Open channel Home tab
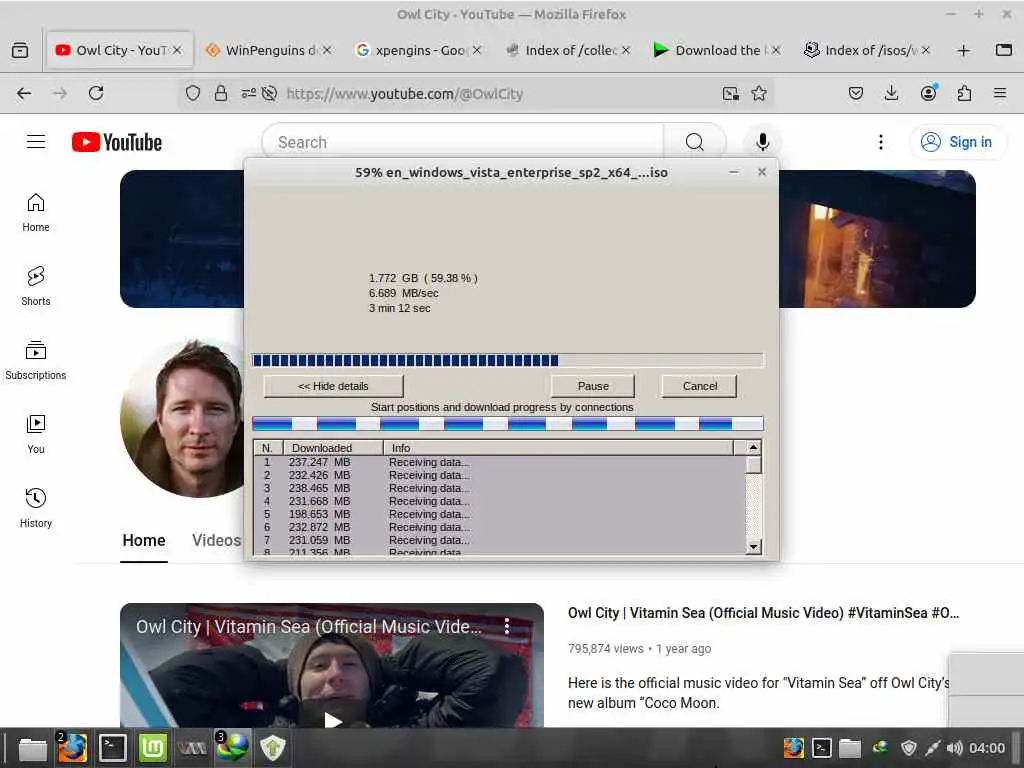 point(144,541)
